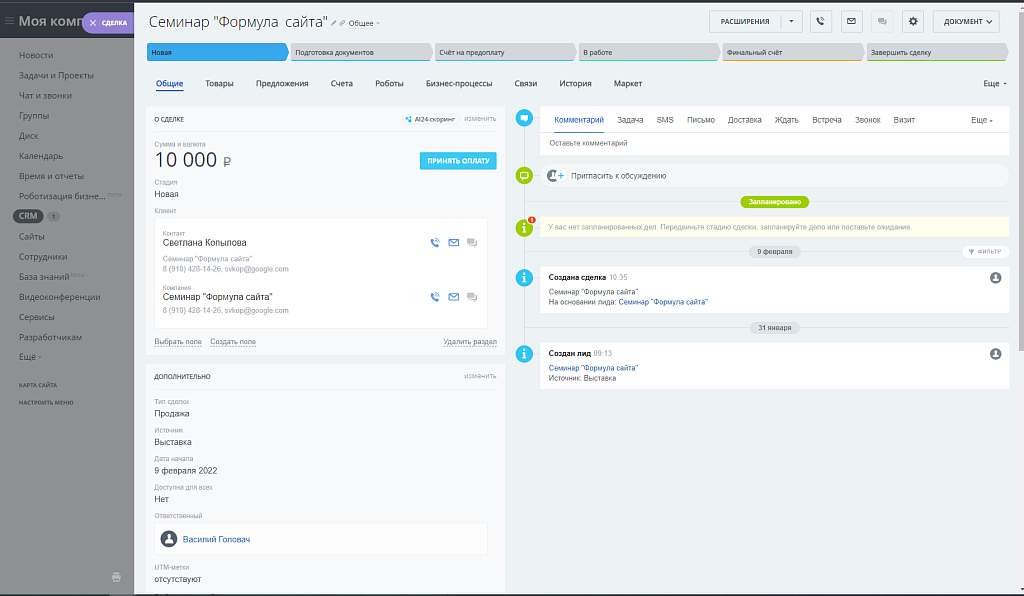
Task: Expand the Документ dropdown
Action: [965, 21]
